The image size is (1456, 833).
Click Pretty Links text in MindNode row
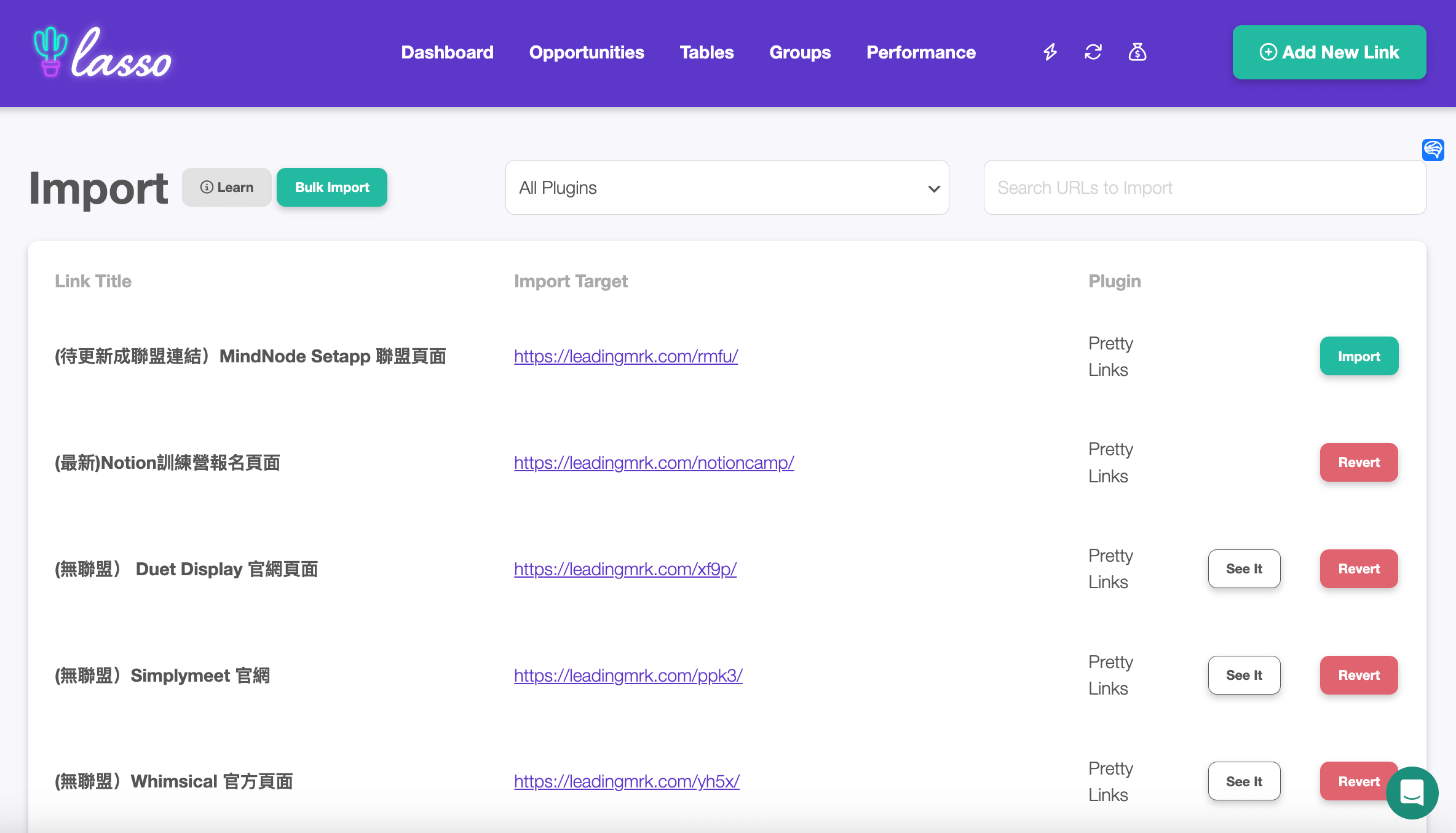tap(1110, 356)
